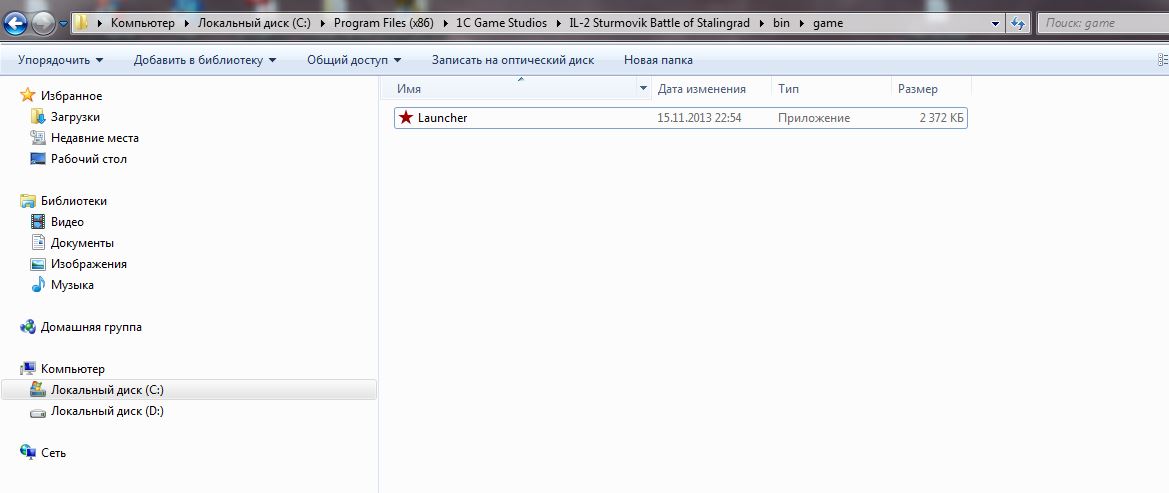Select Библиотеки in navigation pane
Screen dimensions: 1169x493
pyautogui.click(x=74, y=201)
